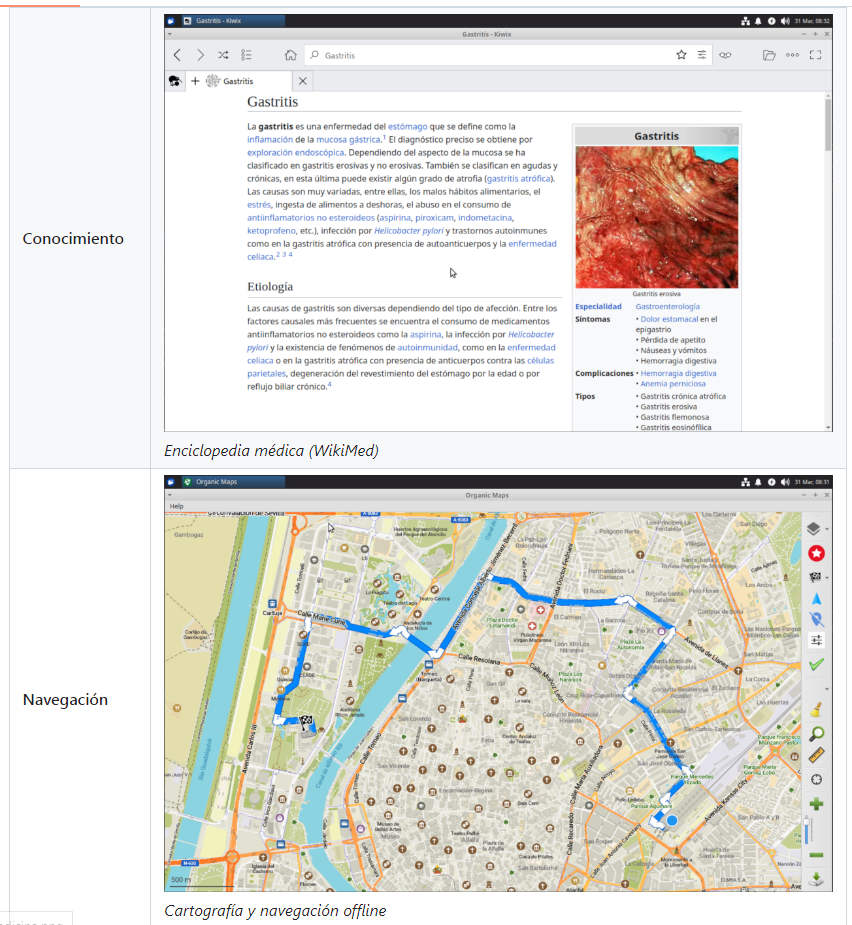The height and width of the screenshot is (925, 852).
Task: Open the estómago link in the article
Action: (x=407, y=127)
